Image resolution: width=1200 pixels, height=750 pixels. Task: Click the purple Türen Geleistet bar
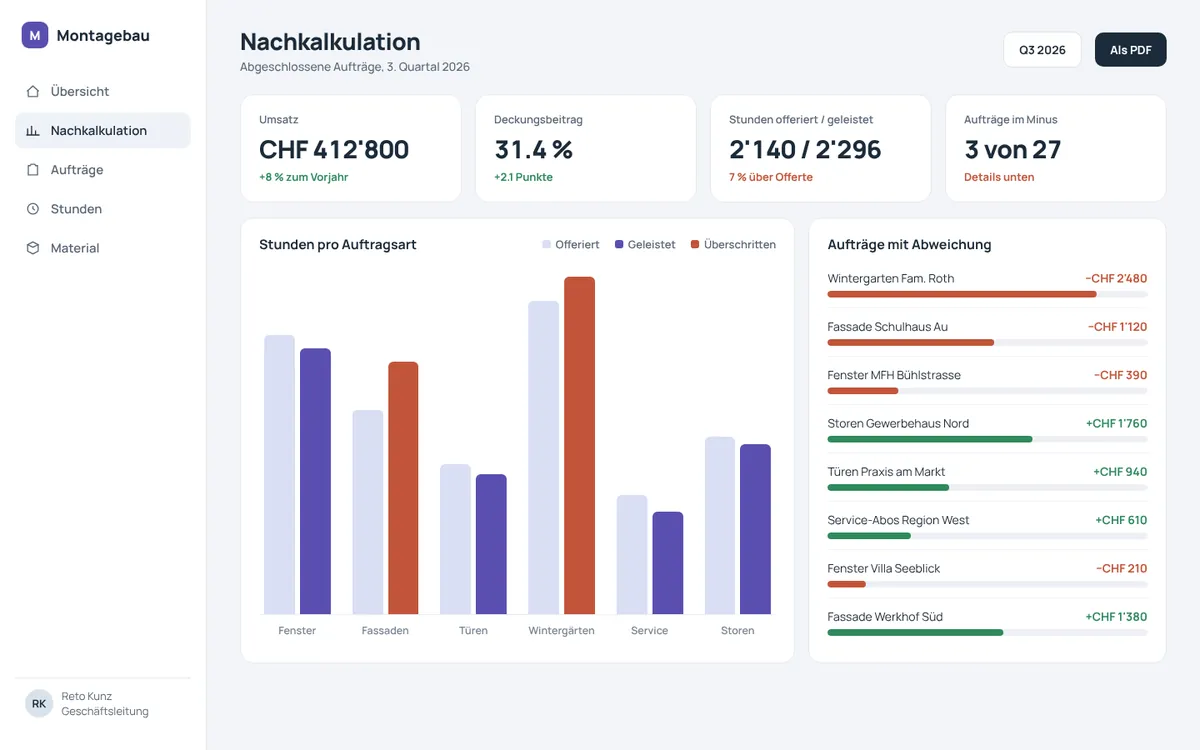point(491,544)
